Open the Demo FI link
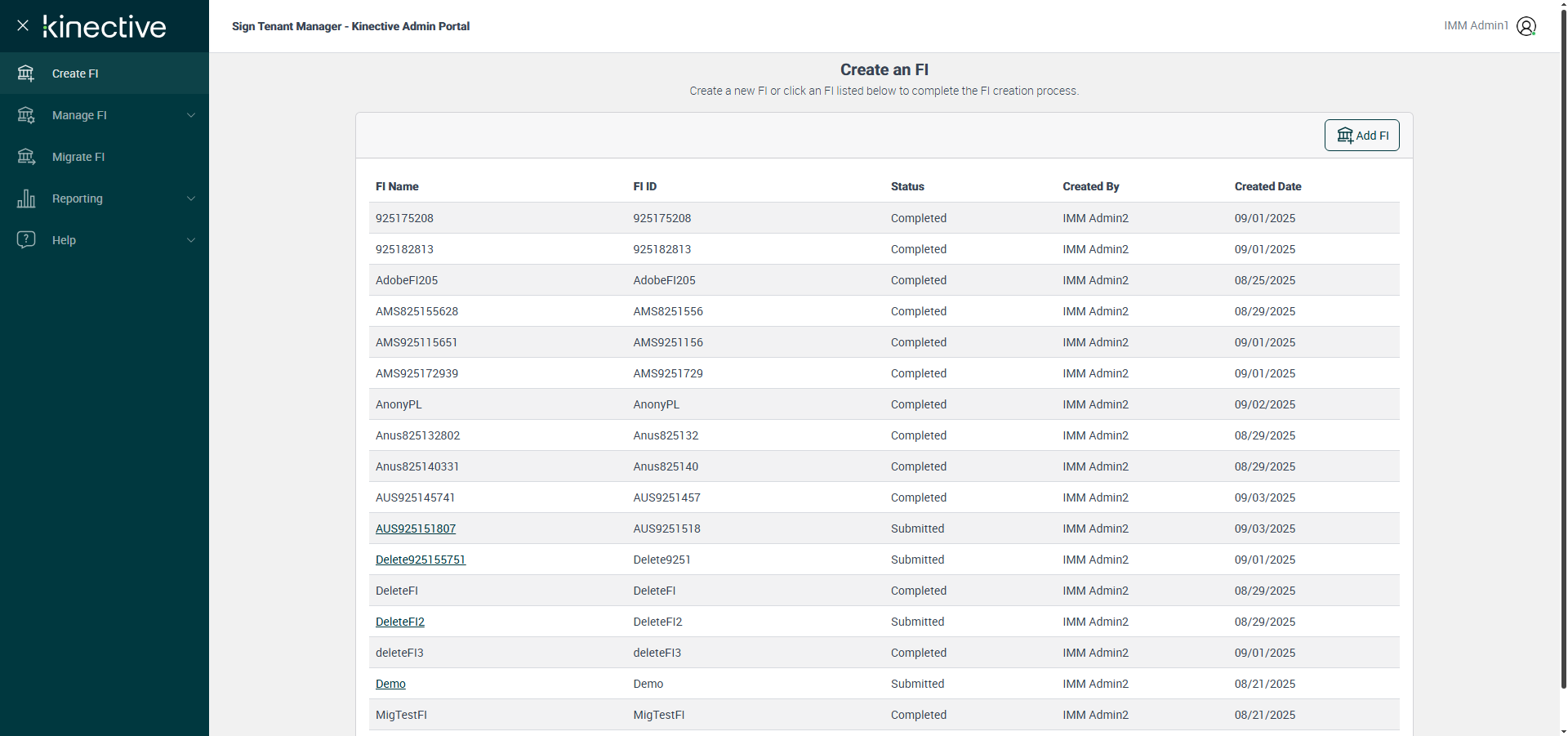 (390, 684)
